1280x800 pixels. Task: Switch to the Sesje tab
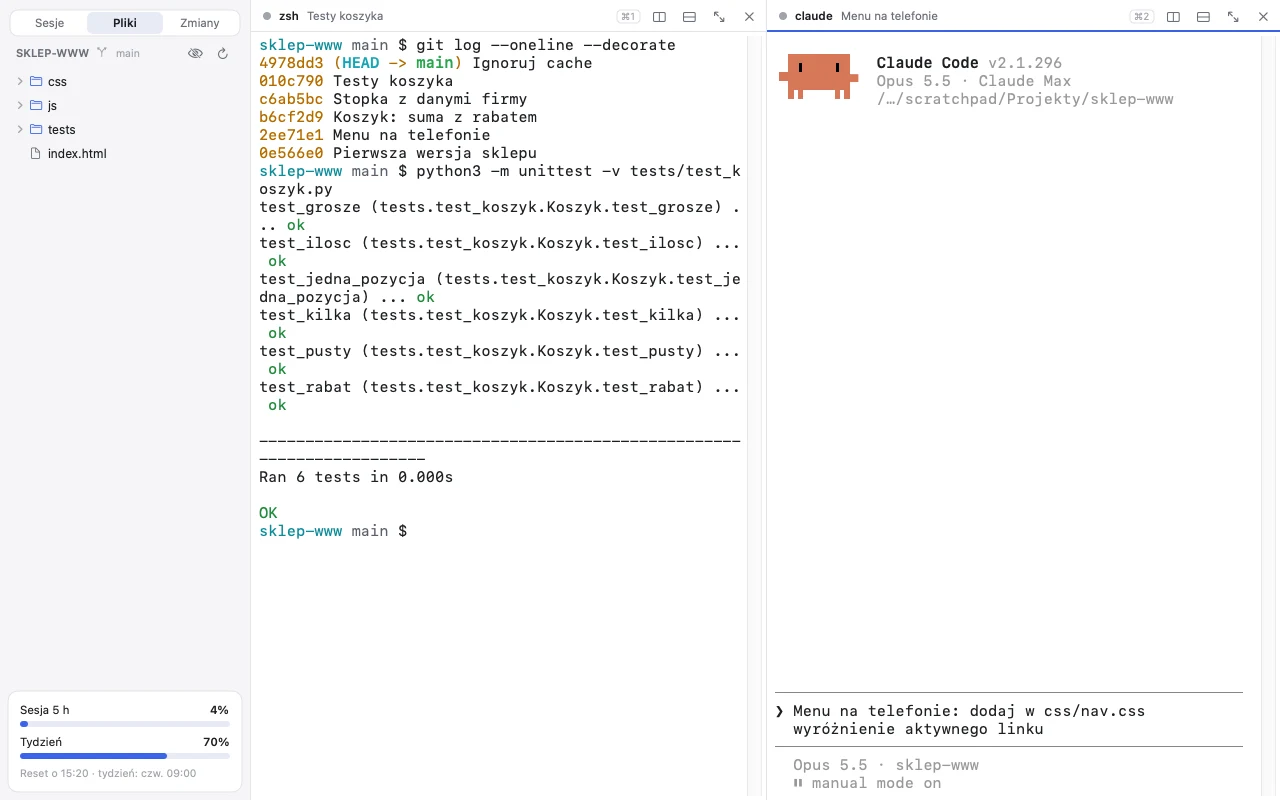pos(49,23)
